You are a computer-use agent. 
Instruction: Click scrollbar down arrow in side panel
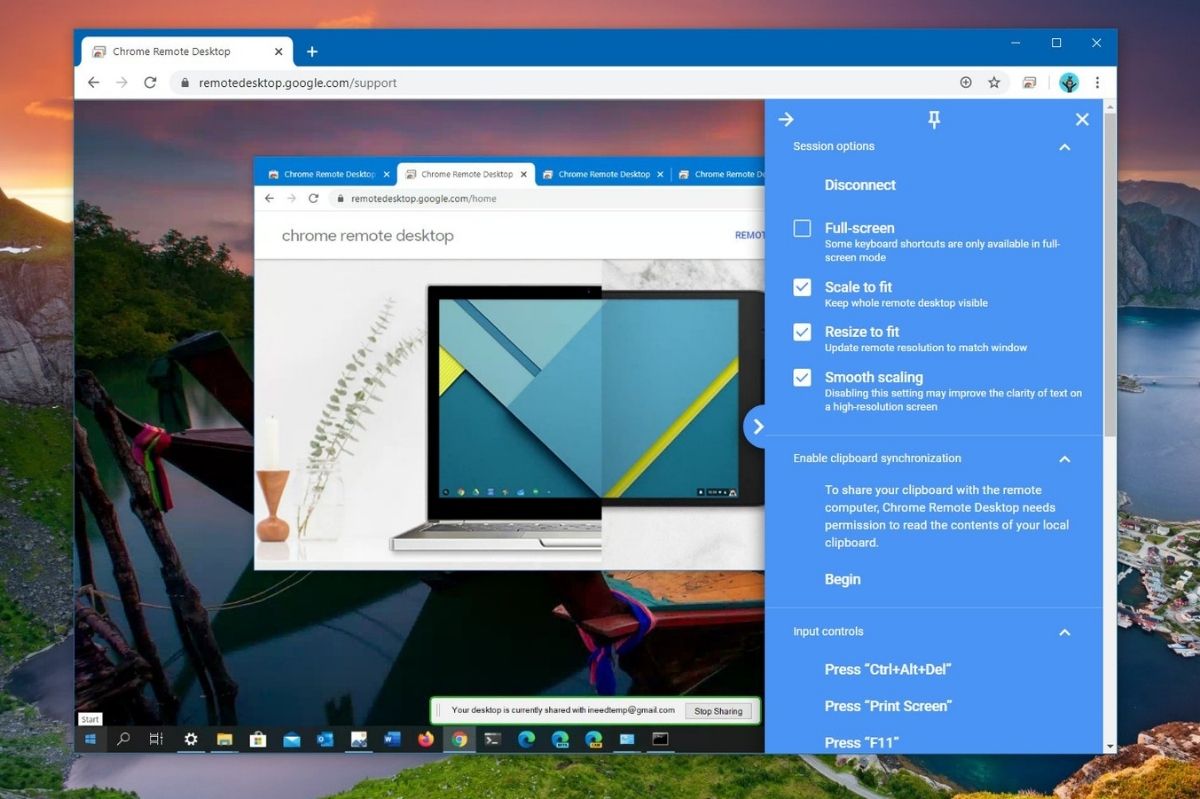1110,746
